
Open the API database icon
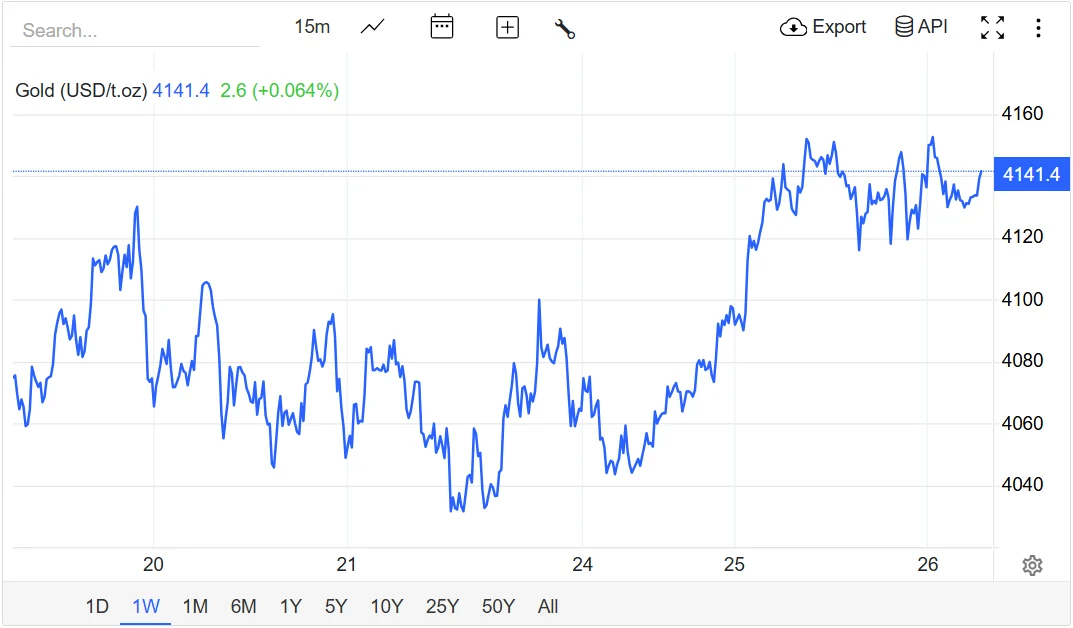pos(904,27)
